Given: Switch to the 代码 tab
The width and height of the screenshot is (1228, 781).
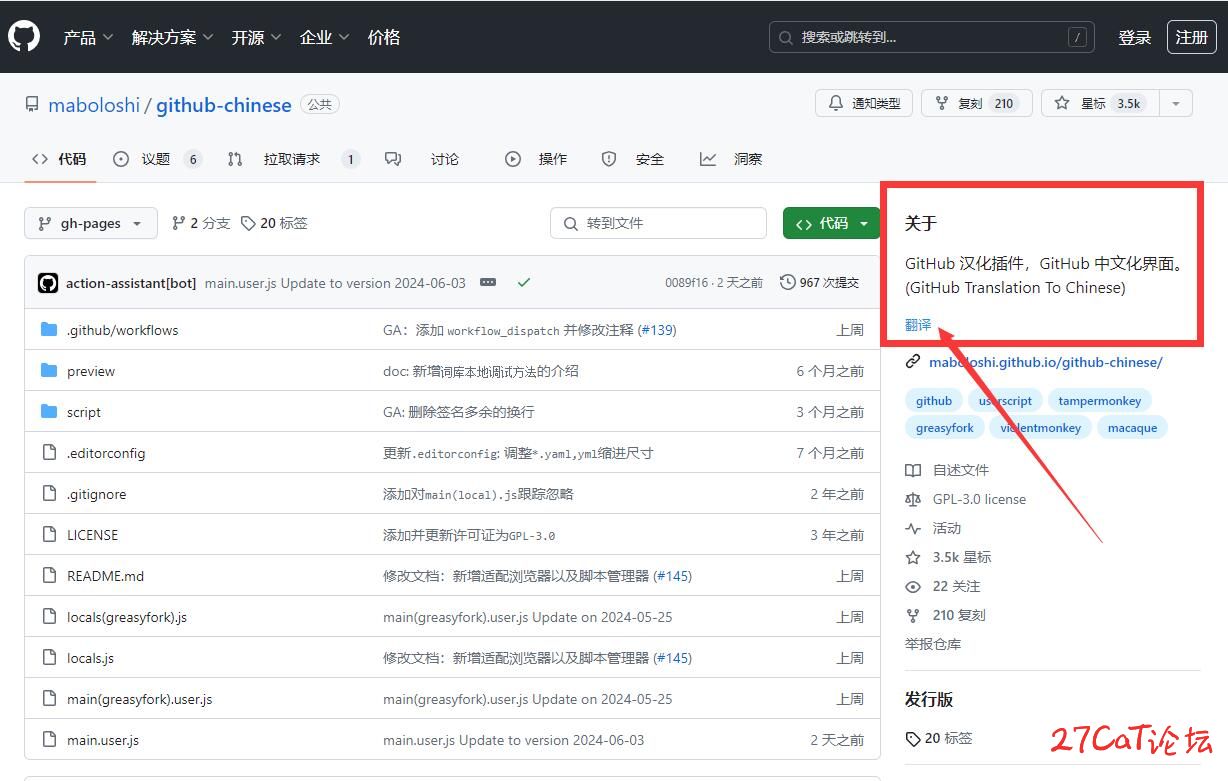Looking at the screenshot, I should click(59, 159).
